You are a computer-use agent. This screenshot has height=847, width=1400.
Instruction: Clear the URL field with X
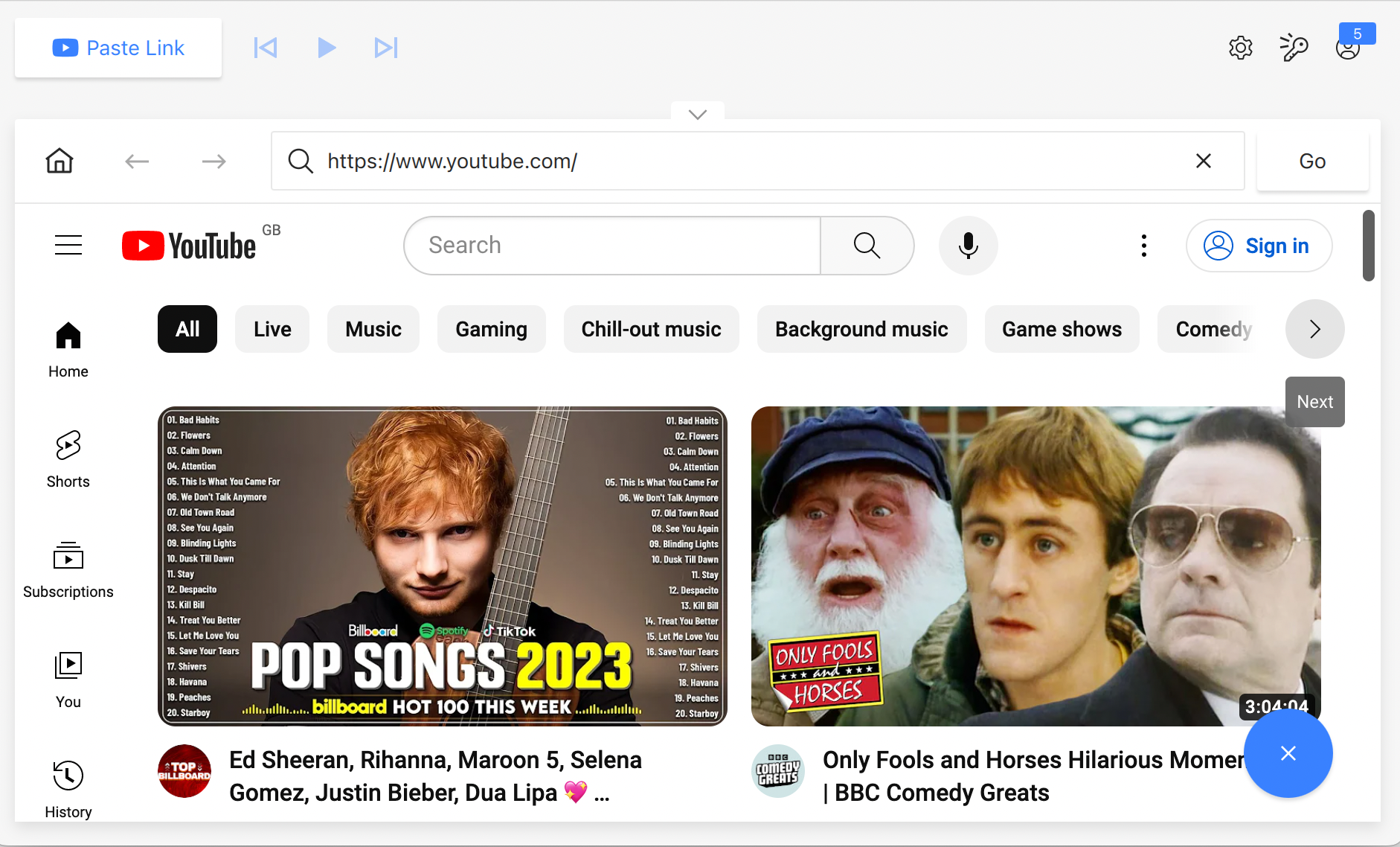coord(1204,161)
